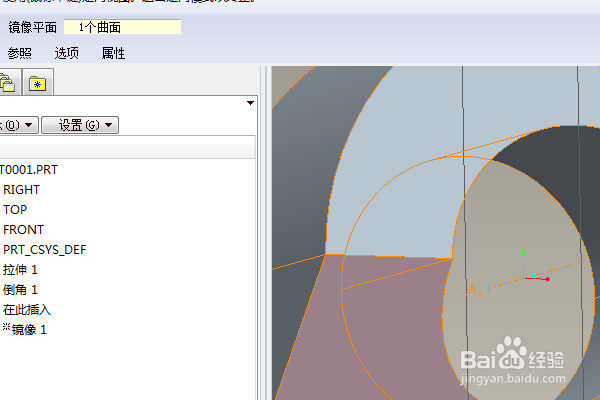
Task: Click the mirror plane collector field
Action: point(122,27)
